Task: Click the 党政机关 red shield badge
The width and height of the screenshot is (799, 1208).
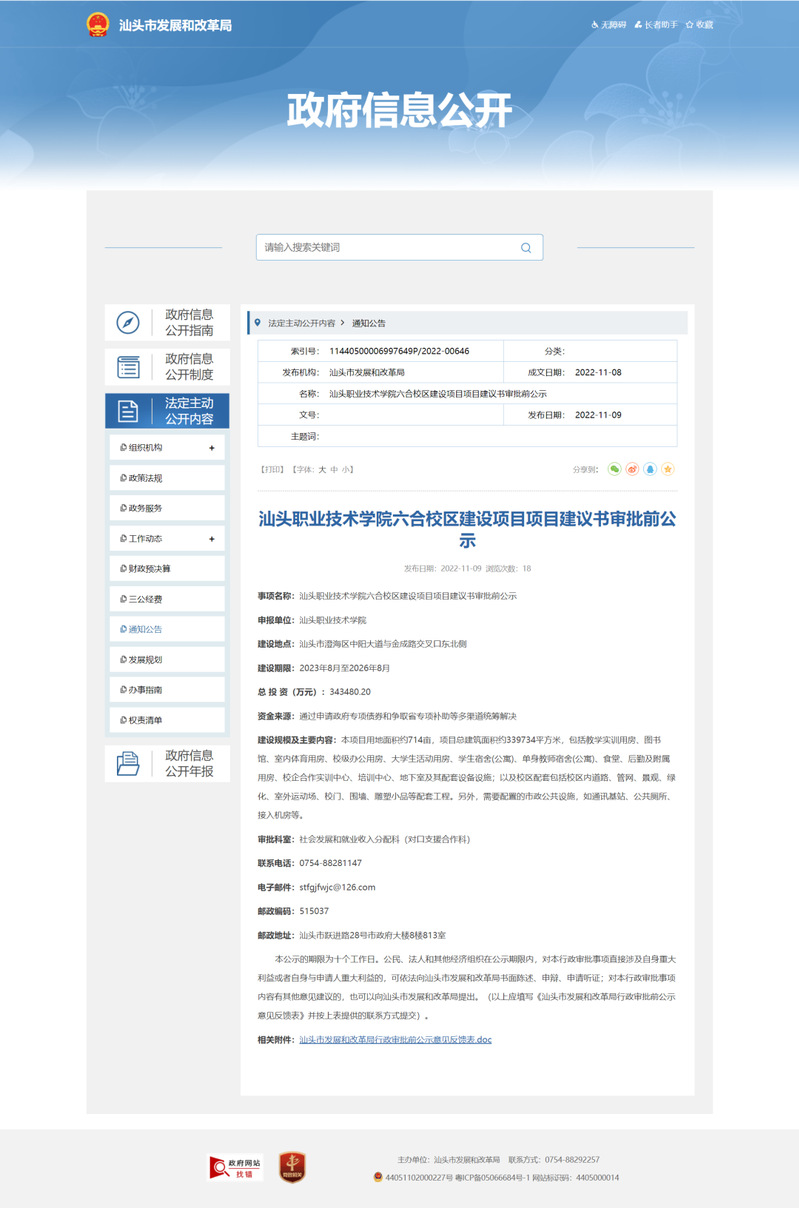Action: click(x=291, y=1167)
